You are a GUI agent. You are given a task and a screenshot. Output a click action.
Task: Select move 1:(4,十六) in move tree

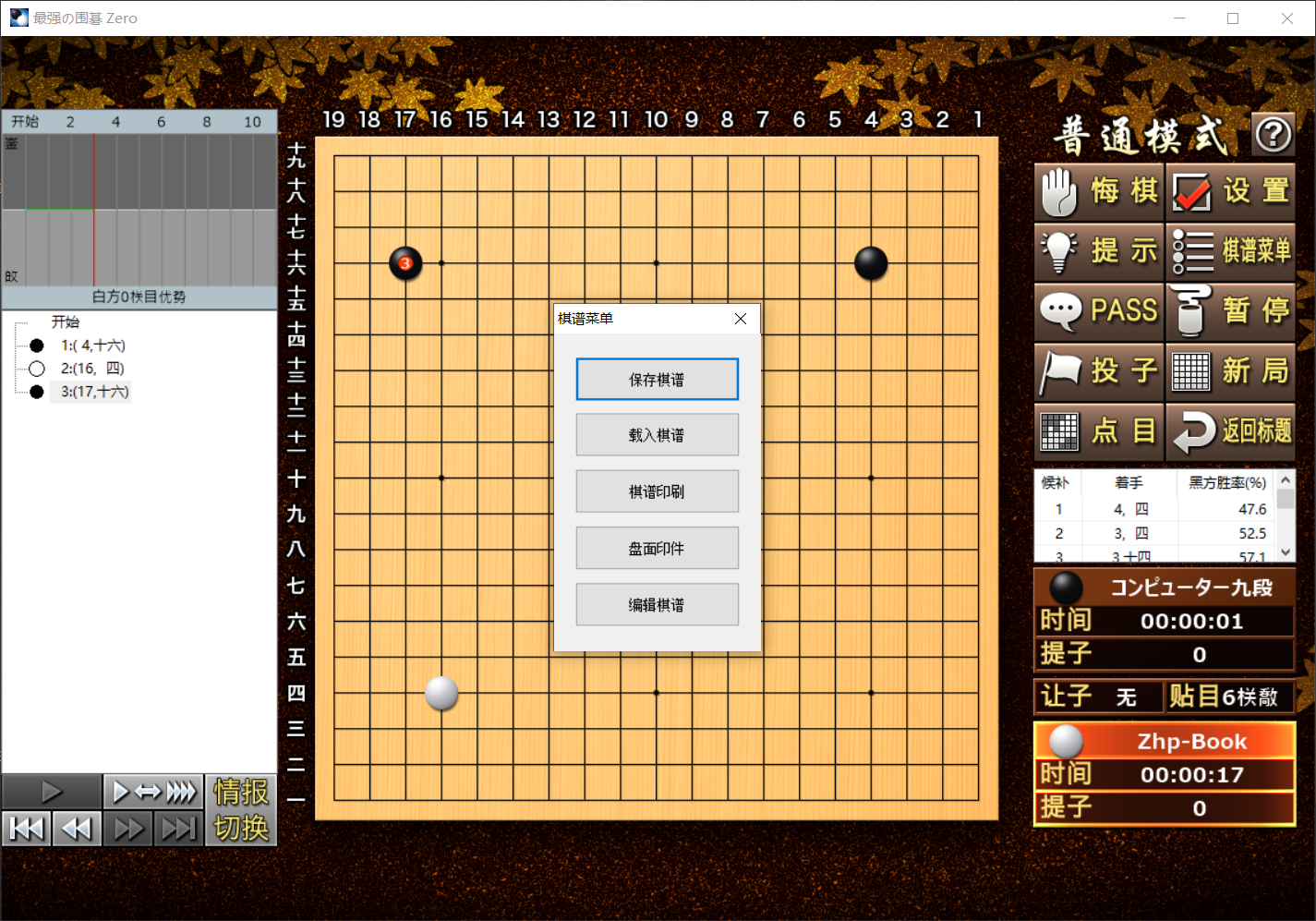click(92, 345)
